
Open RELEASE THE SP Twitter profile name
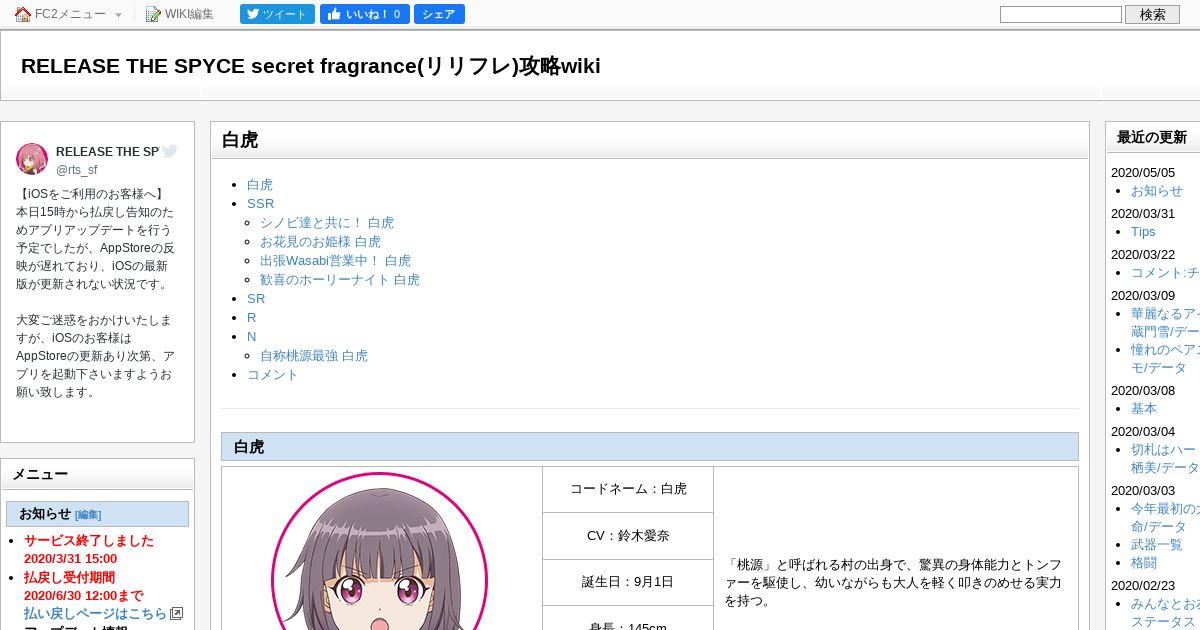(107, 152)
